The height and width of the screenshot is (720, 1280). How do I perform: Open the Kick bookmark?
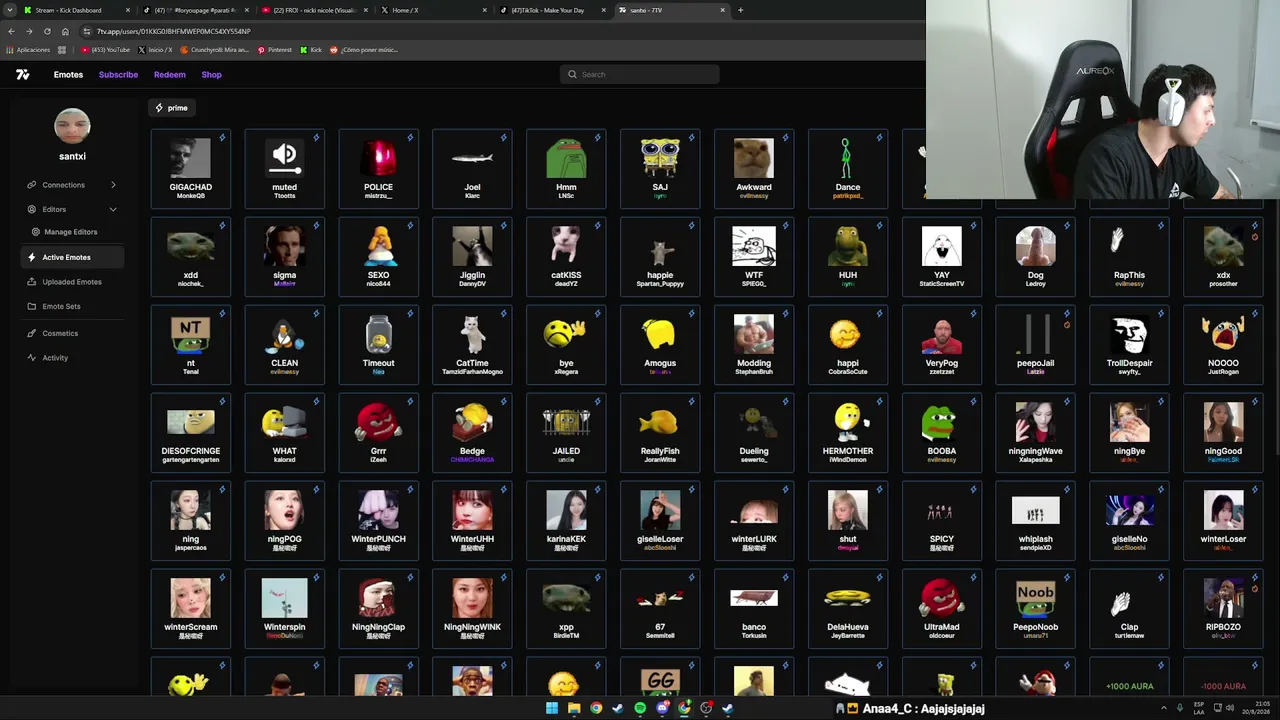311,50
